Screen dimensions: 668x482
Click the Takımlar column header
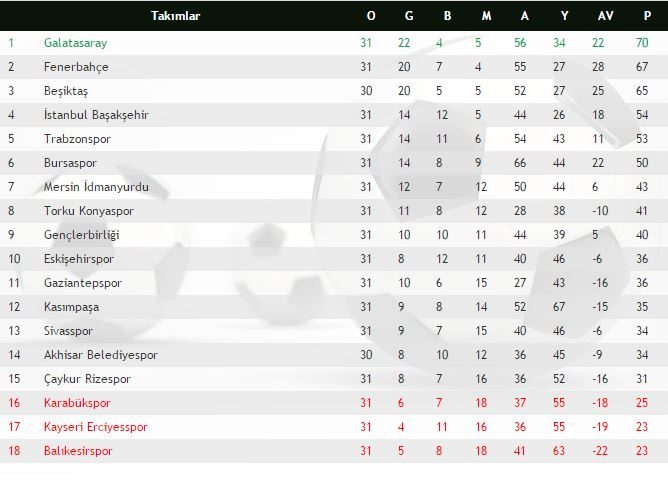pos(176,16)
